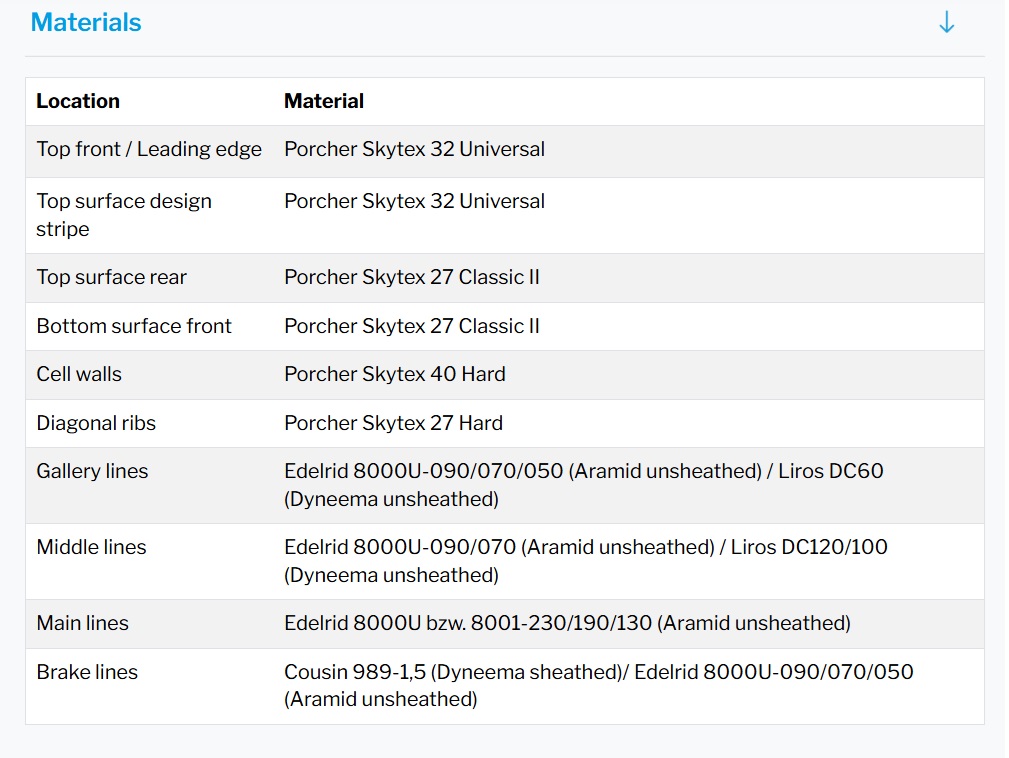Select the Main lines row label
Image resolution: width=1009 pixels, height=758 pixels.
(x=83, y=623)
